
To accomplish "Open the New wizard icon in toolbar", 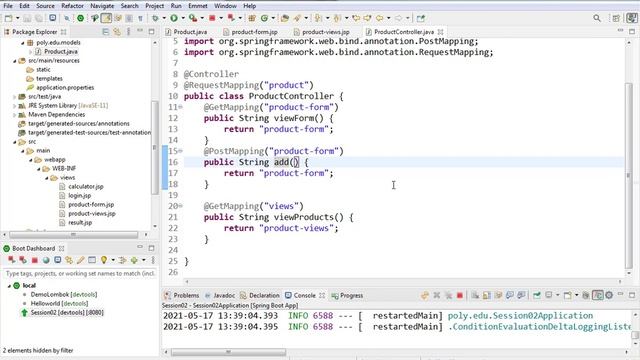I will click(8, 18).
